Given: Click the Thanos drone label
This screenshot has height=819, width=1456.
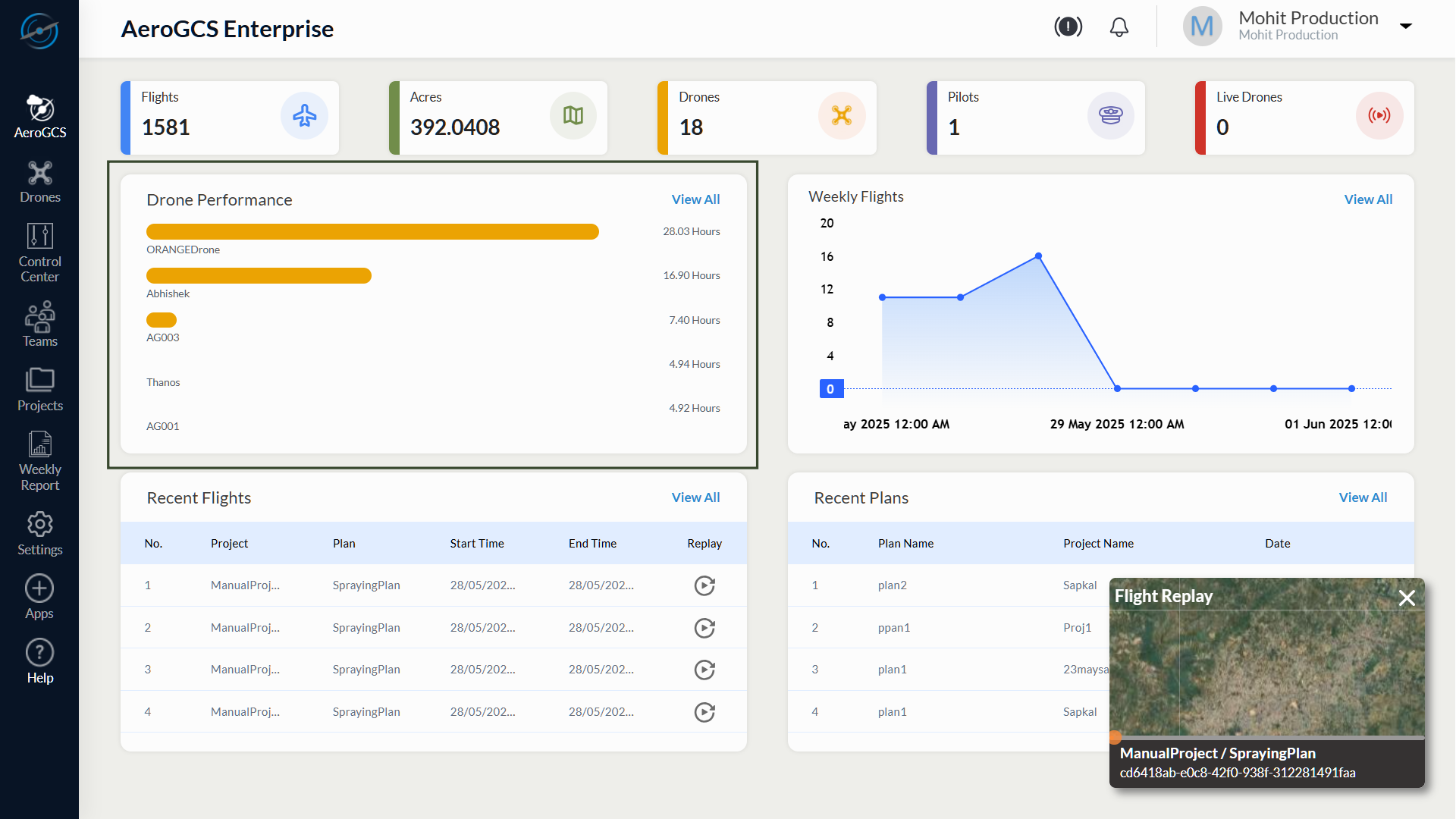Looking at the screenshot, I should (163, 382).
